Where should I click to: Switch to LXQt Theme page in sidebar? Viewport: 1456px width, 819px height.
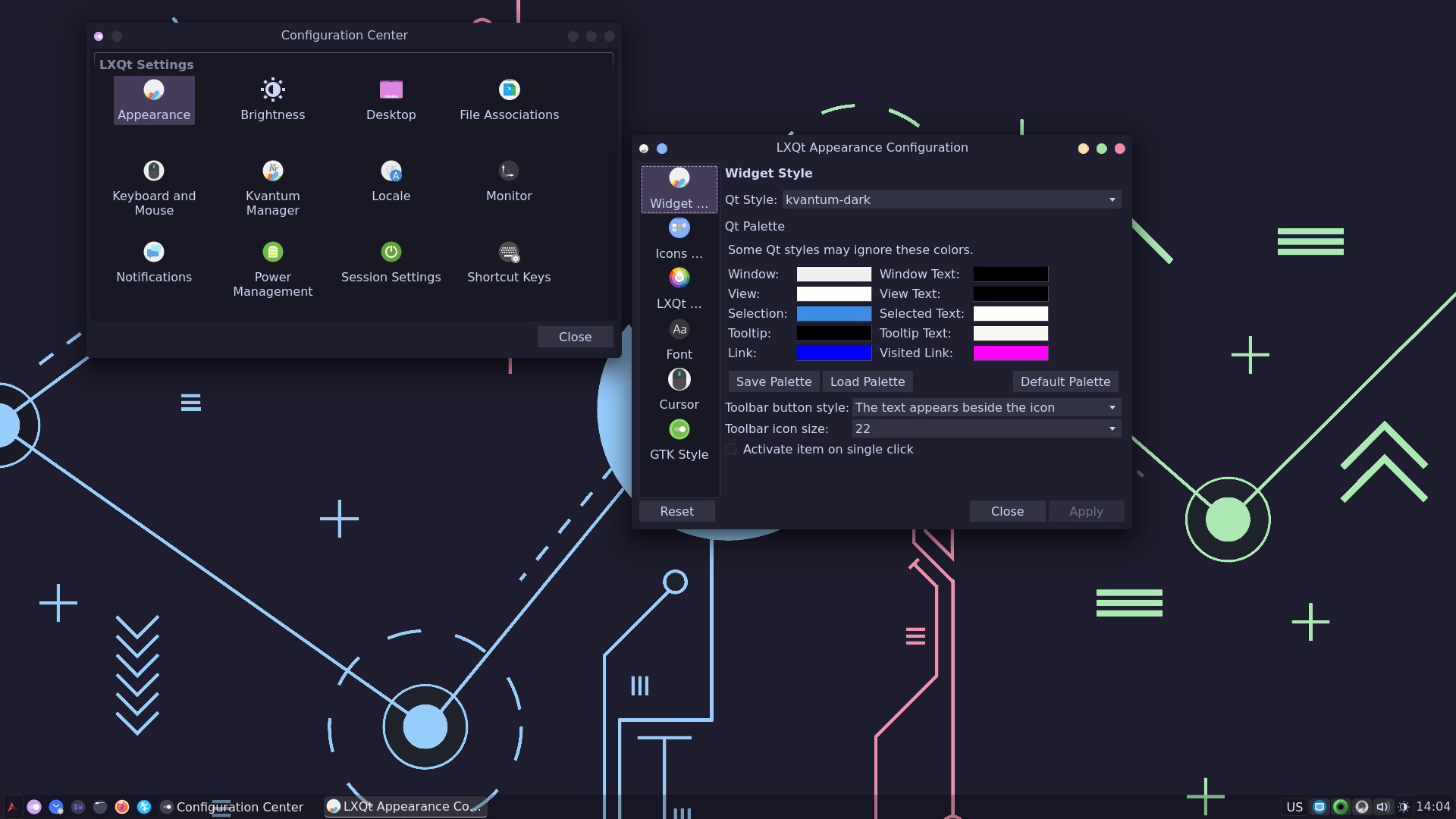coord(679,289)
